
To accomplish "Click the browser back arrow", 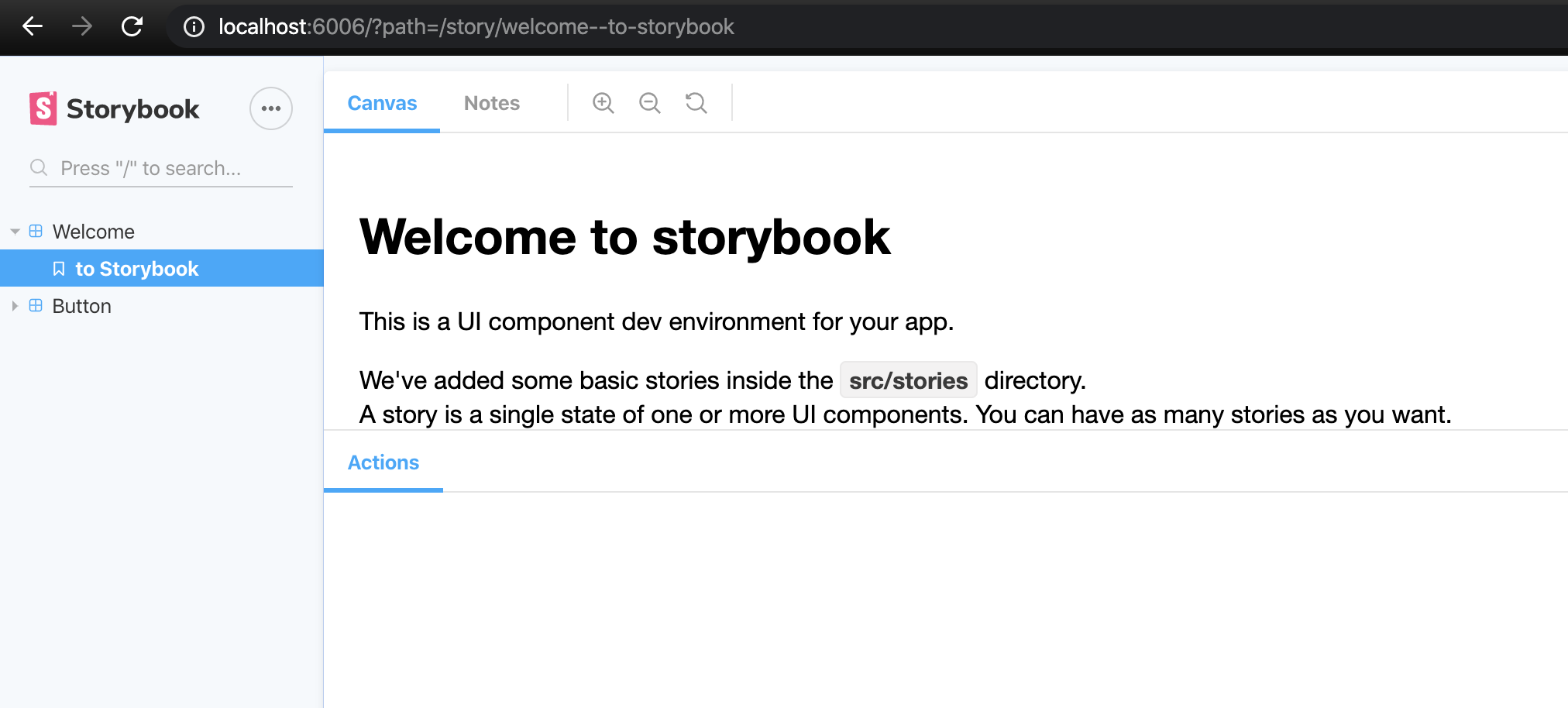I will 32,26.
